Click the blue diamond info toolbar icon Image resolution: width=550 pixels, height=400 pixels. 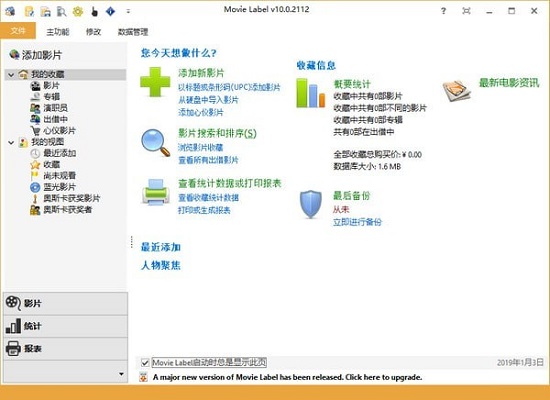point(110,12)
